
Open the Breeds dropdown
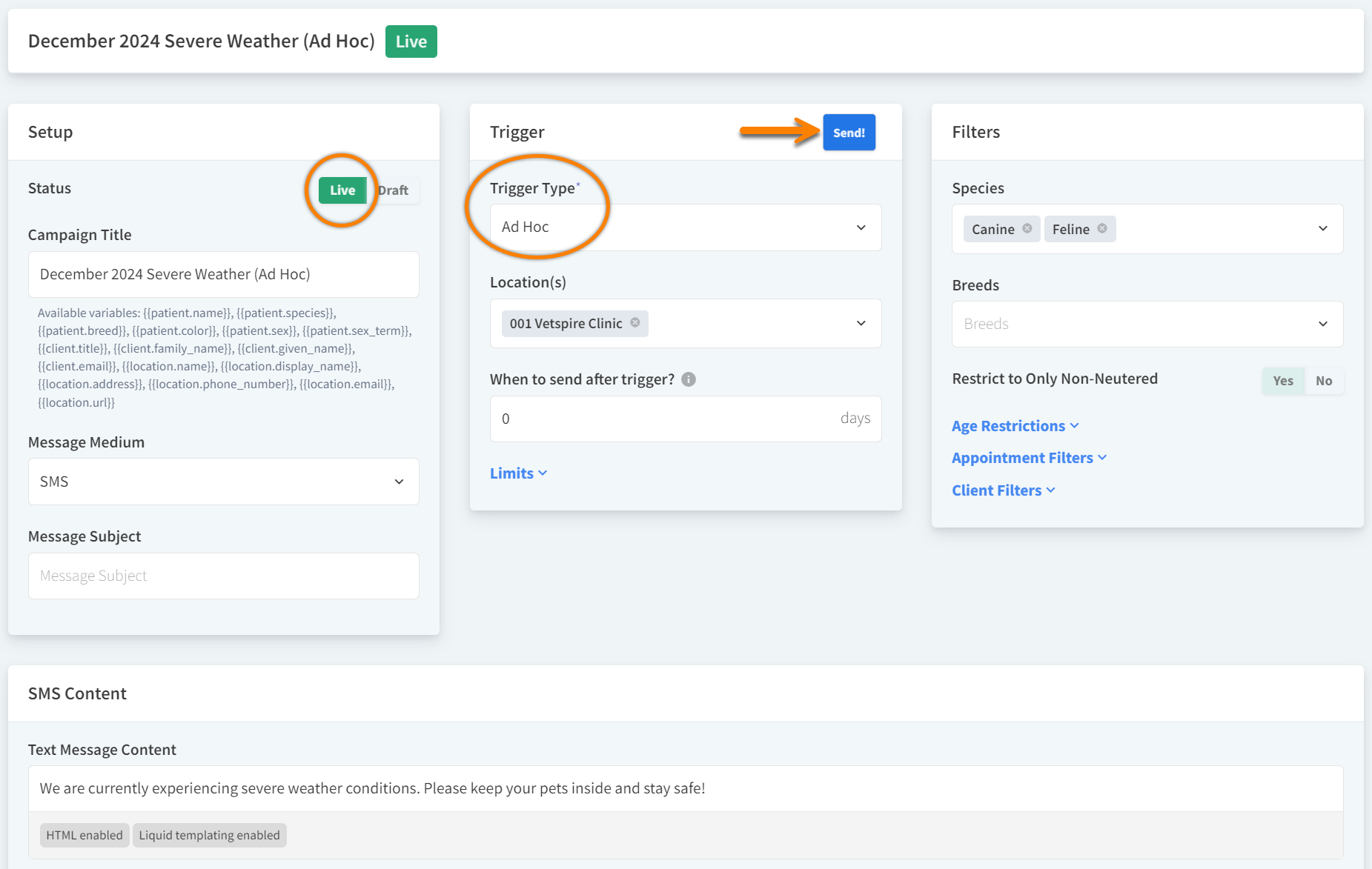pyautogui.click(x=1147, y=324)
